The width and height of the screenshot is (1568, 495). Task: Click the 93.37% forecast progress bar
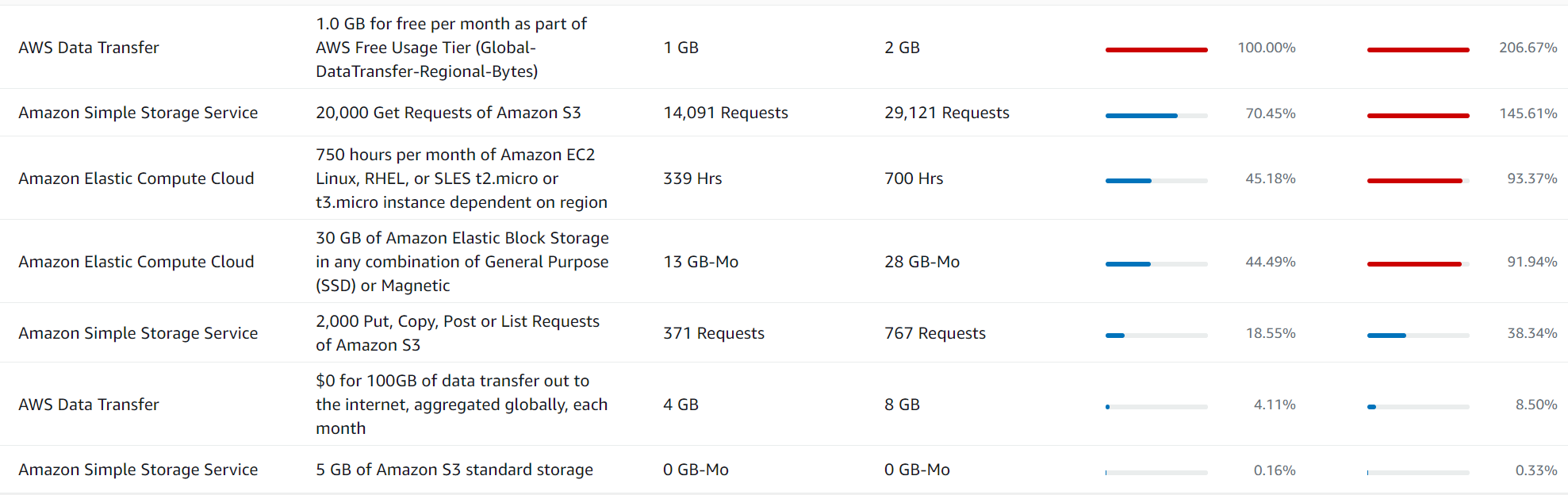point(1417,180)
